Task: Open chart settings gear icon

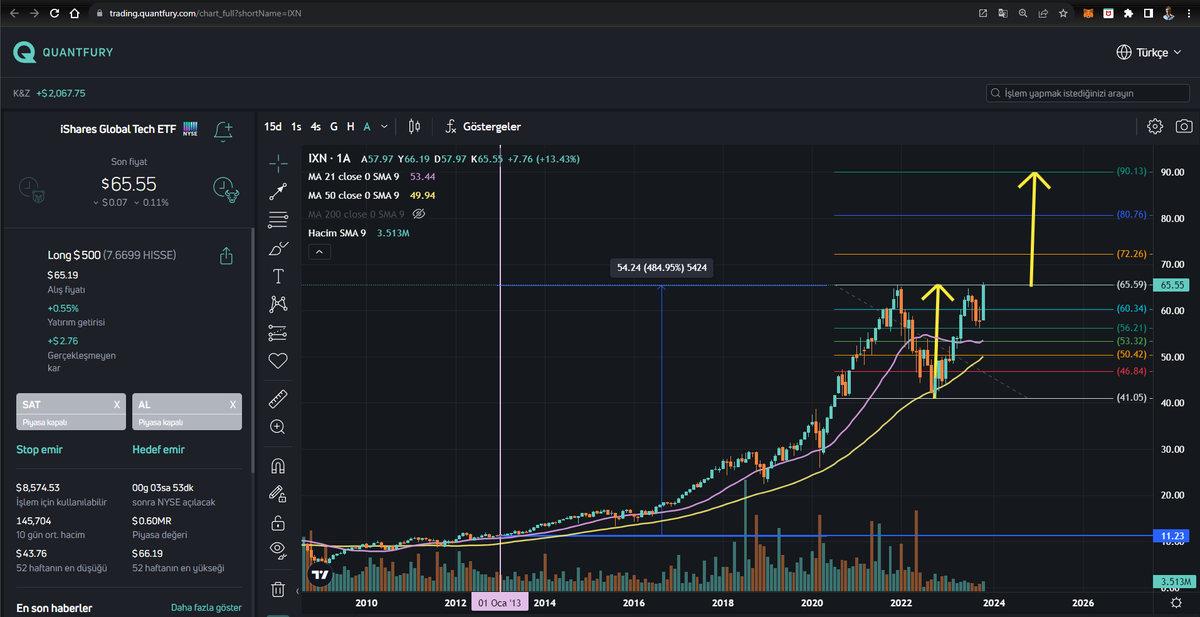Action: coord(1155,126)
